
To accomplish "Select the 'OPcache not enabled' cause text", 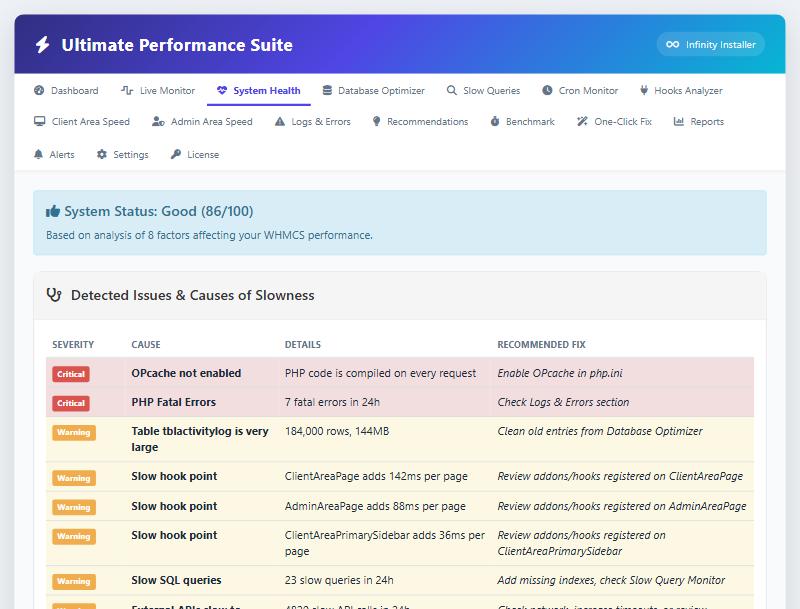I will point(186,373).
